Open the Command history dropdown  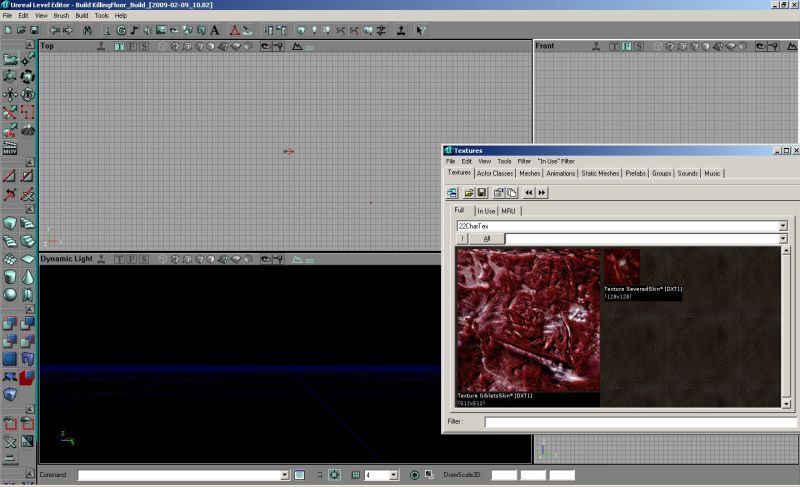pyautogui.click(x=285, y=475)
